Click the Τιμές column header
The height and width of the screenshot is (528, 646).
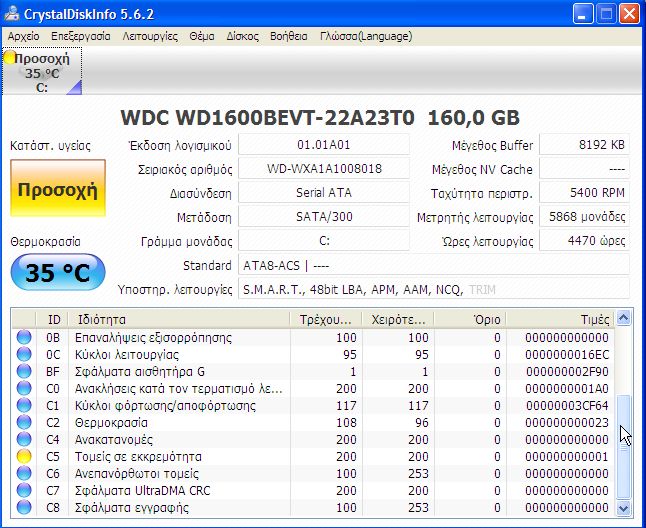pos(560,319)
